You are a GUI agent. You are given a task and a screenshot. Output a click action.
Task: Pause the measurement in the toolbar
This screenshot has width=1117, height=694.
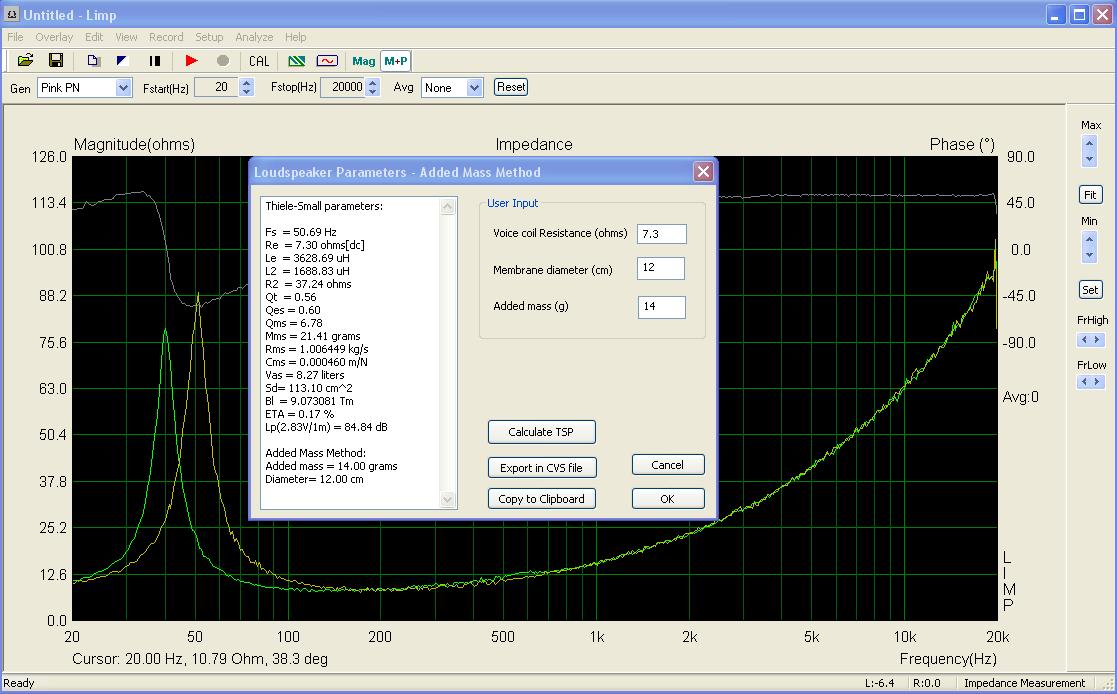[154, 61]
